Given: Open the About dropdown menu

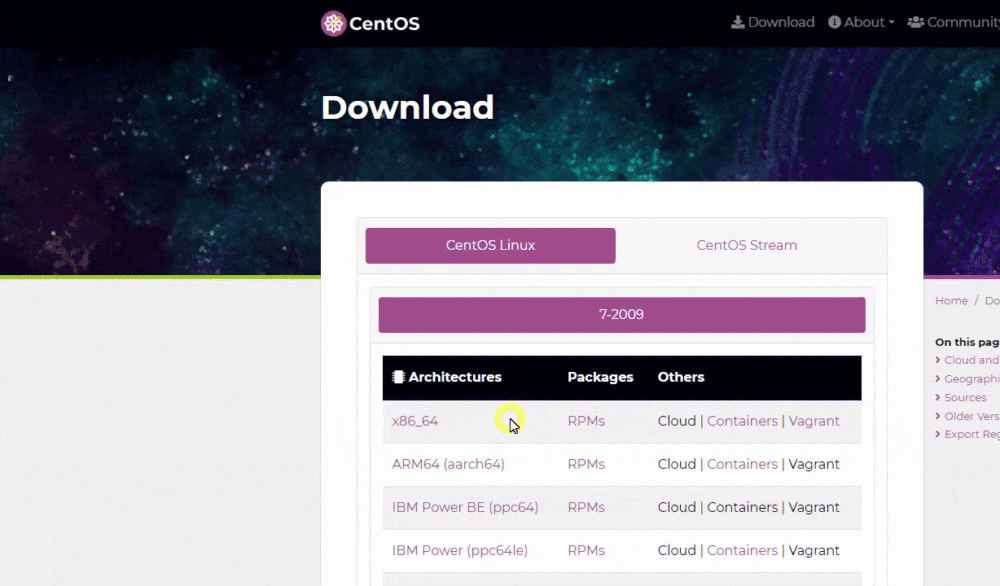Looking at the screenshot, I should tap(861, 21).
